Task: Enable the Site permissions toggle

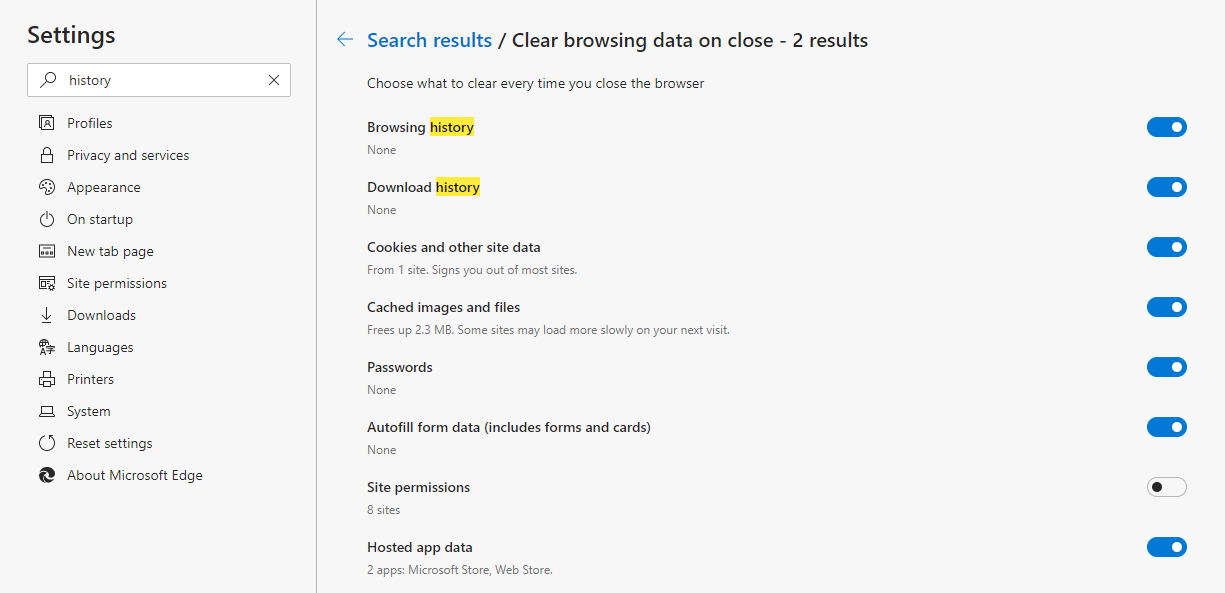Action: click(x=1166, y=487)
